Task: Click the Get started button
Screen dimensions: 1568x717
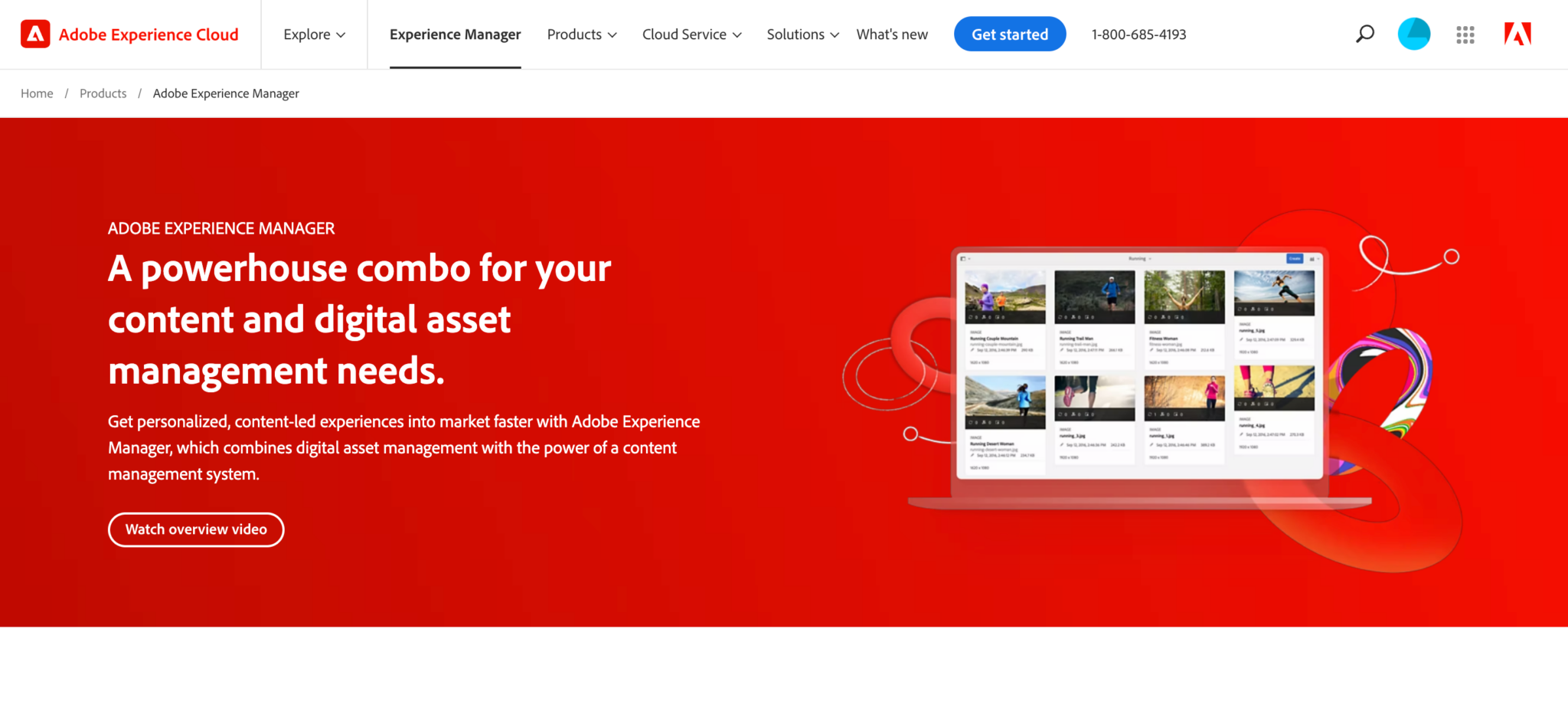Action: [x=1009, y=34]
